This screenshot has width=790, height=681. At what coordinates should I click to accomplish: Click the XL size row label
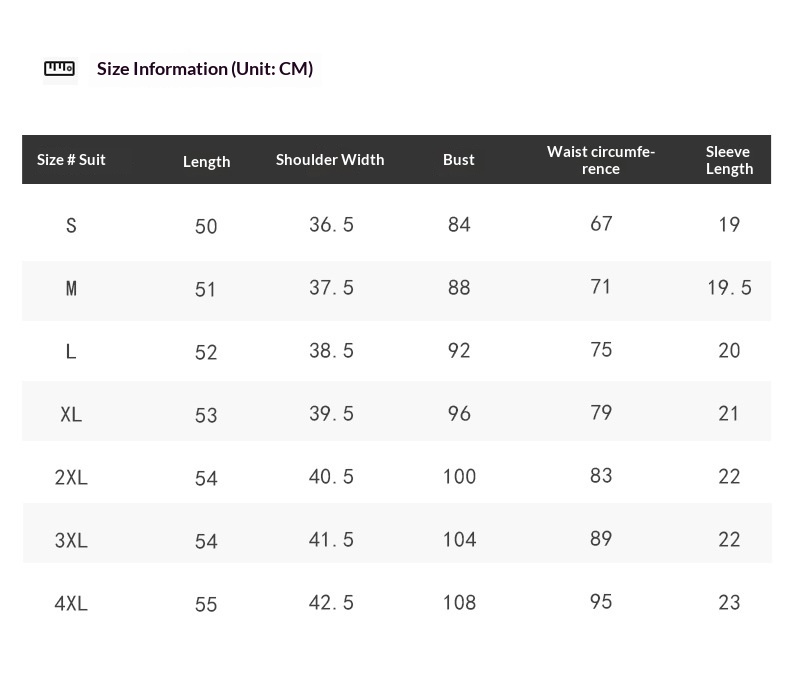click(71, 415)
